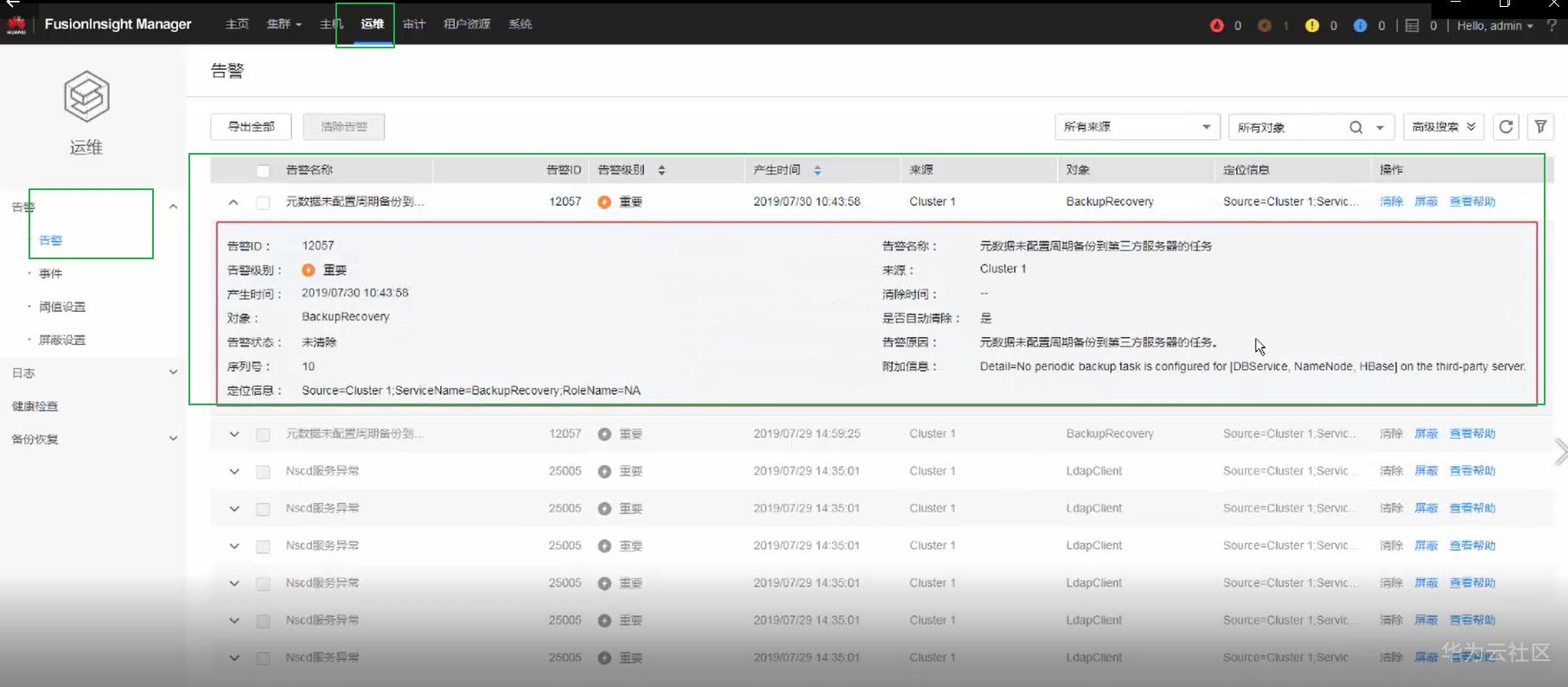This screenshot has width=1568, height=687.
Task: Click the Detail=No periodic backup task text
Action: [1252, 366]
